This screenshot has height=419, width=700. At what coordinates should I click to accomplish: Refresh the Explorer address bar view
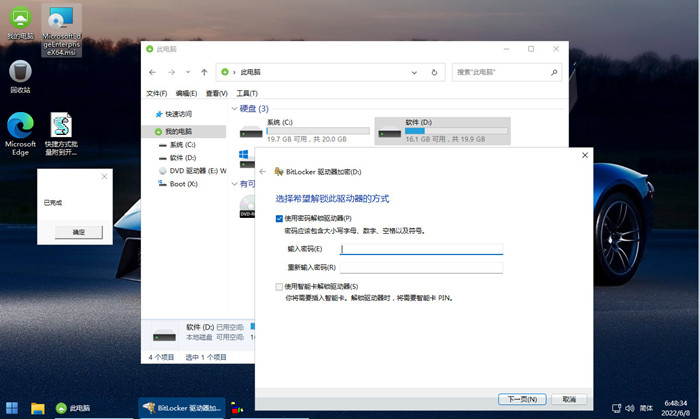coord(434,72)
